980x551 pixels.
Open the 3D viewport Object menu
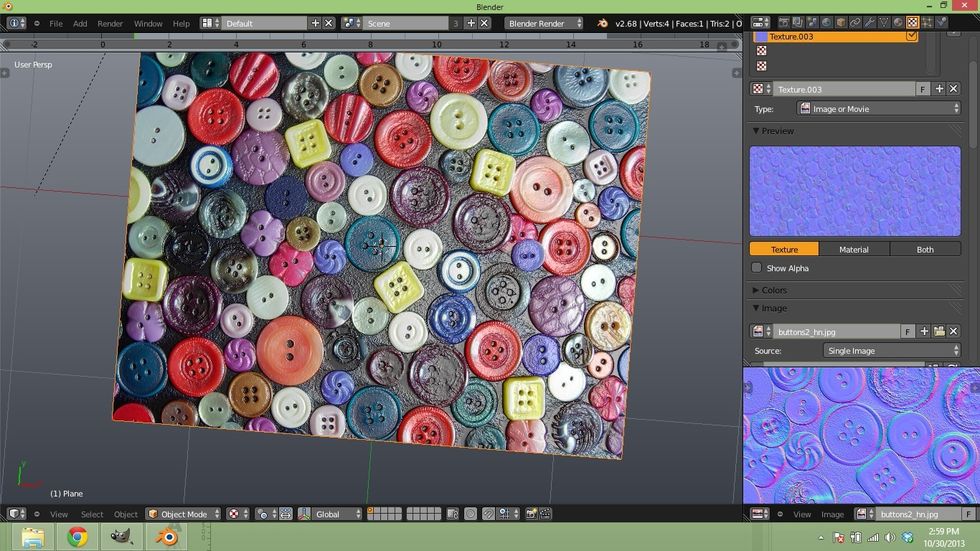126,514
